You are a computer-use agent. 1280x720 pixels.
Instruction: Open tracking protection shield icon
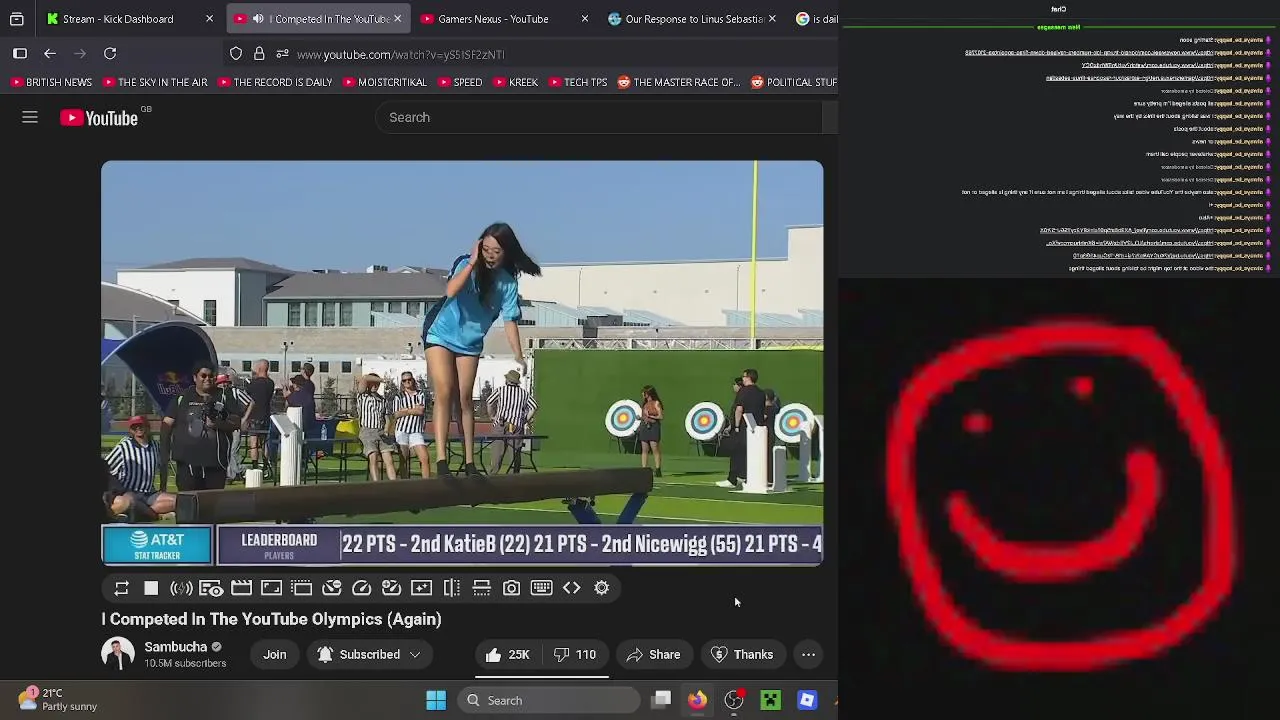(x=236, y=54)
